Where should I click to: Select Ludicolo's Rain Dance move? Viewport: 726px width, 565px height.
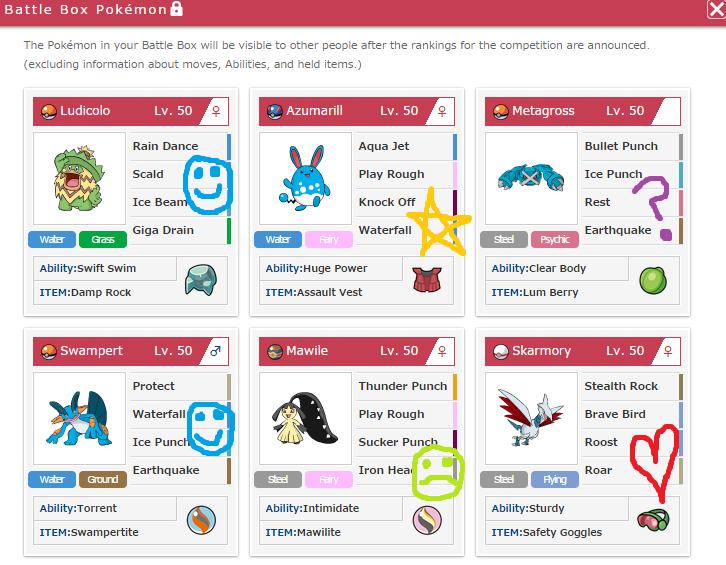pos(180,146)
